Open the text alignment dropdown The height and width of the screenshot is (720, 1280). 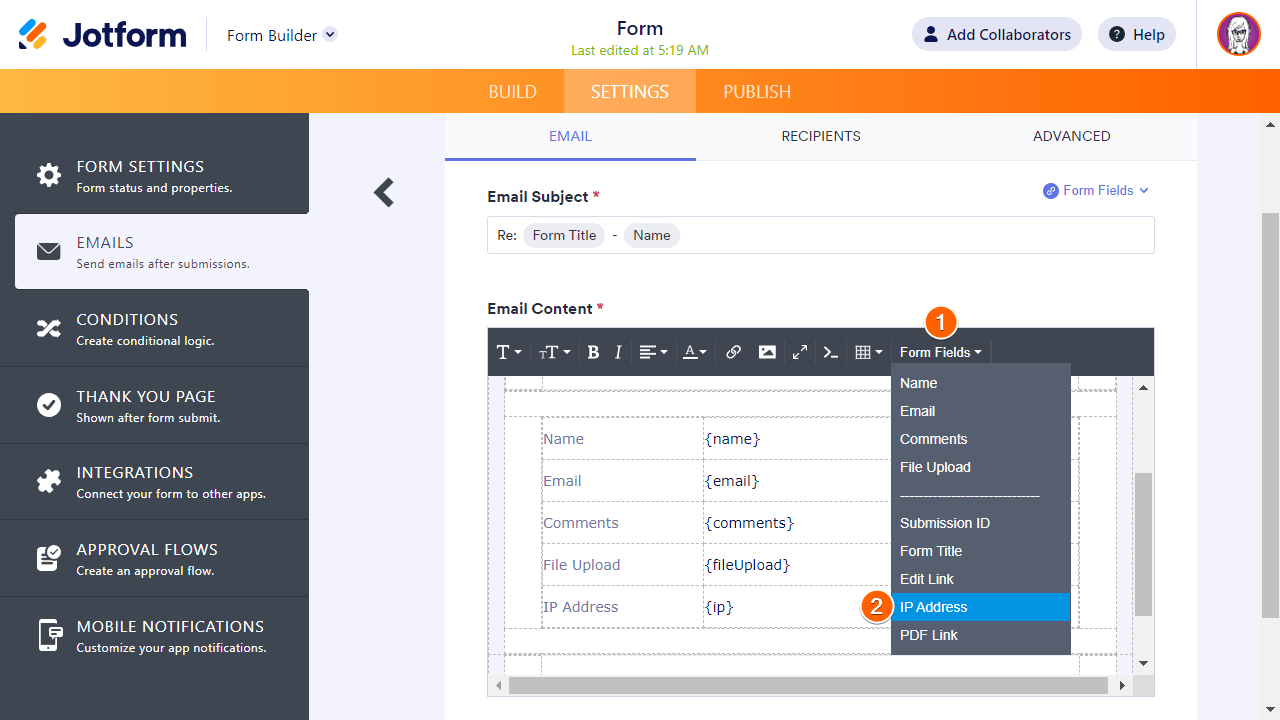coord(654,352)
